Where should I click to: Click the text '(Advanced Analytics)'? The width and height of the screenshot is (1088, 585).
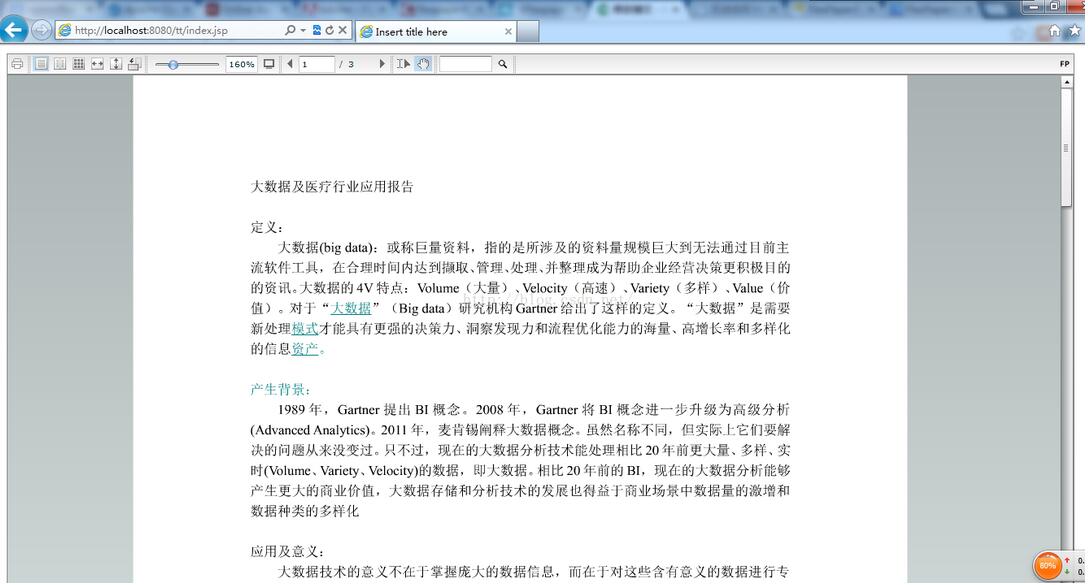coord(312,430)
